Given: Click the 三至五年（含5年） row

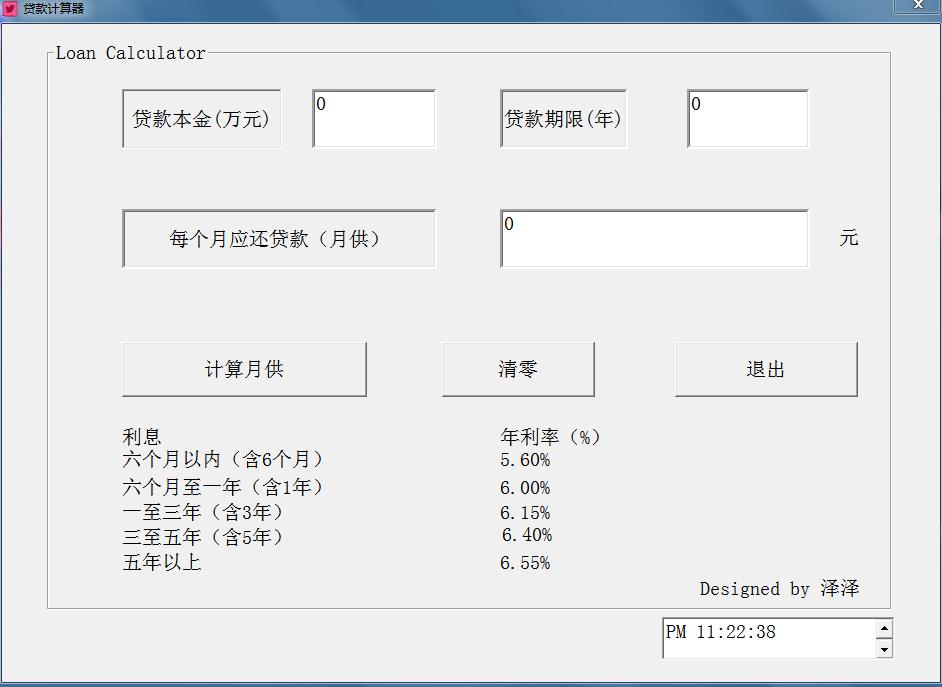Looking at the screenshot, I should point(202,537).
